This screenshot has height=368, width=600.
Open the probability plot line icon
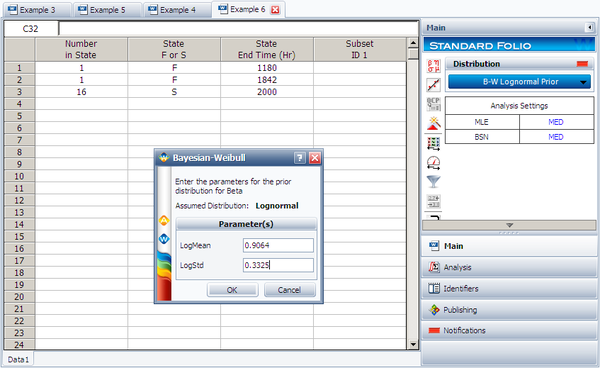click(434, 85)
